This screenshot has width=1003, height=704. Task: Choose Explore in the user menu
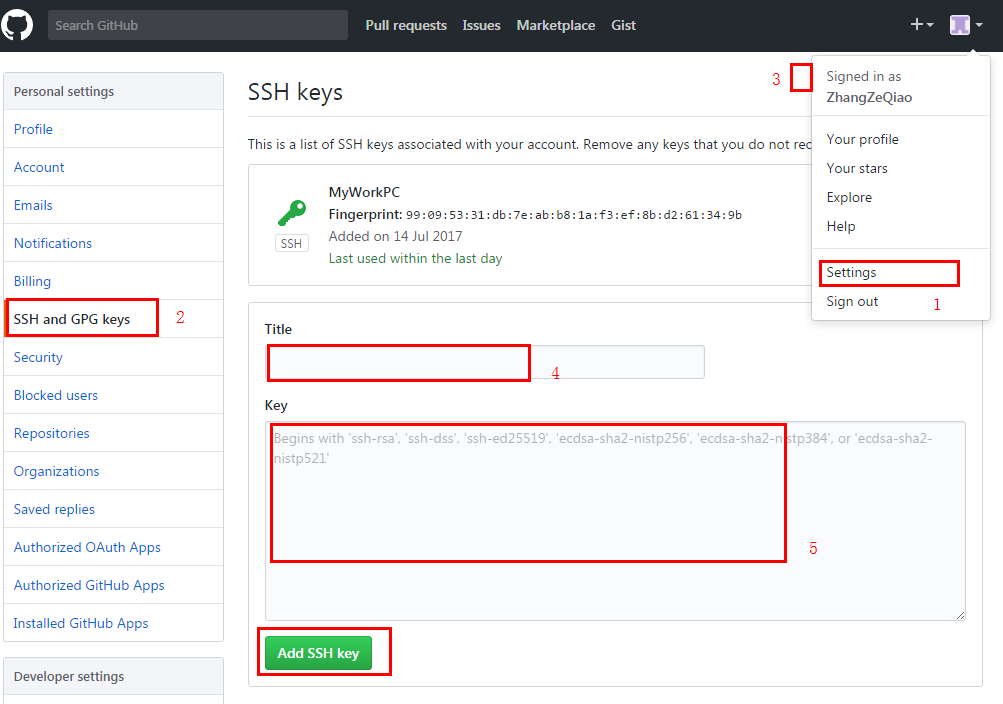(x=849, y=197)
